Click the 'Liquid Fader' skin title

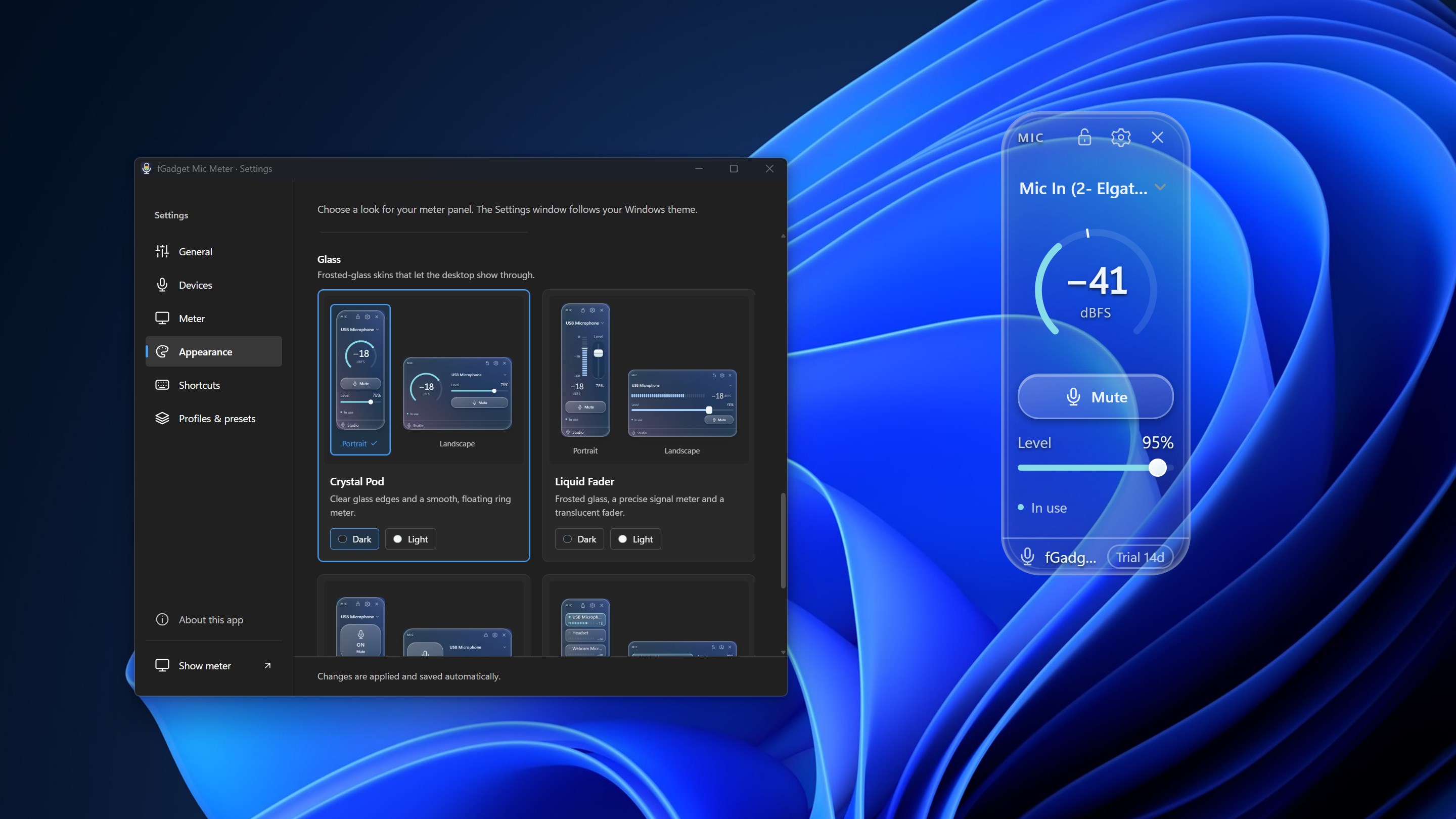click(x=584, y=482)
